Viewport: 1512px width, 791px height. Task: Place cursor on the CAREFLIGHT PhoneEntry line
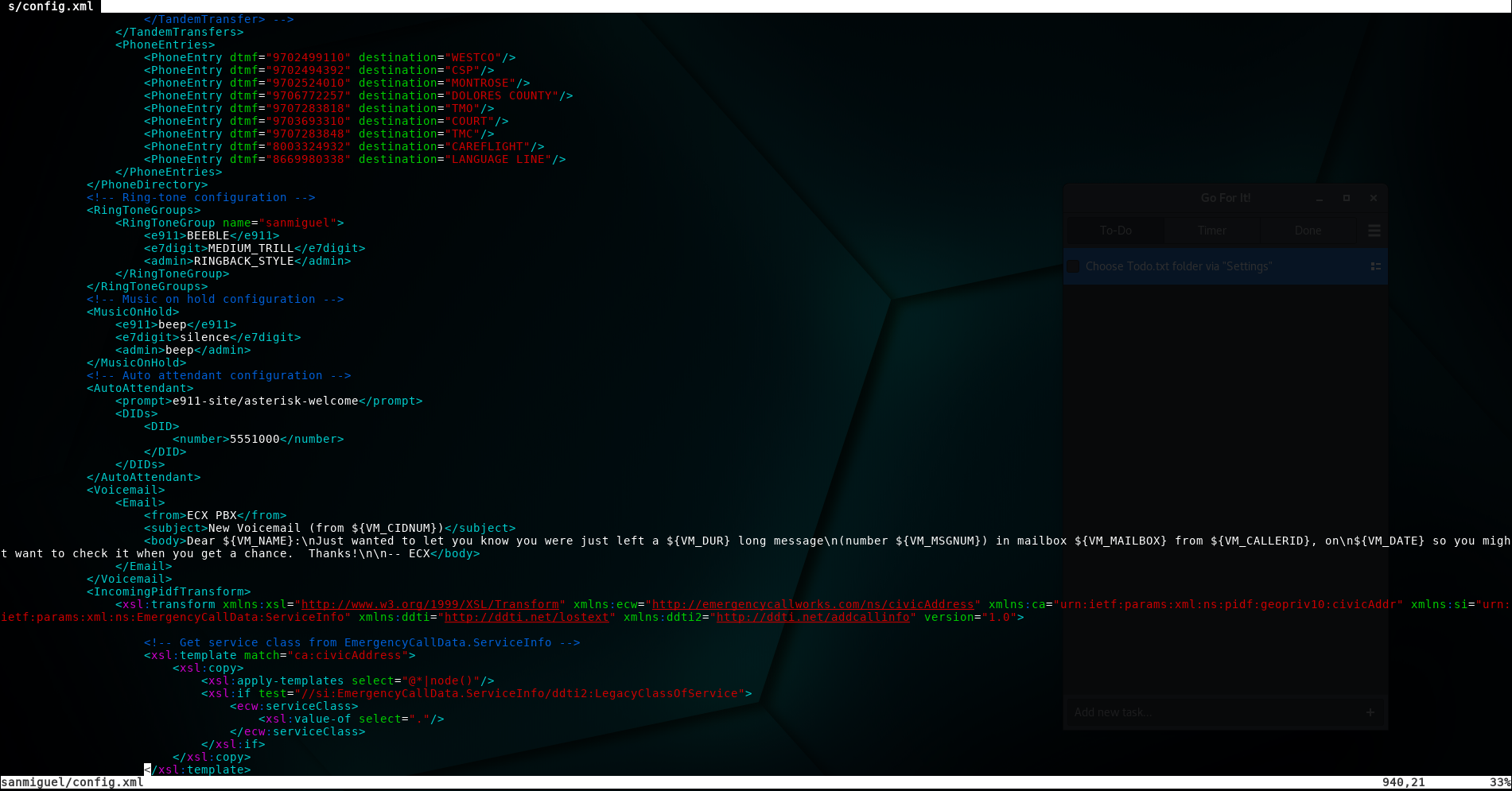pos(344,146)
